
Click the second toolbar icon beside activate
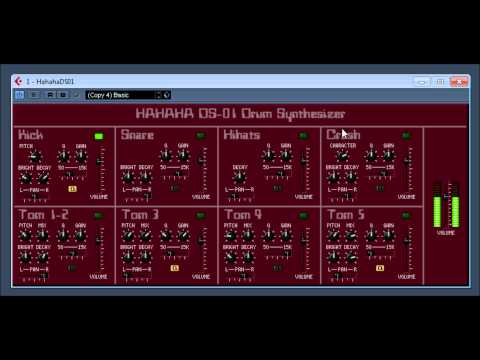[34, 95]
